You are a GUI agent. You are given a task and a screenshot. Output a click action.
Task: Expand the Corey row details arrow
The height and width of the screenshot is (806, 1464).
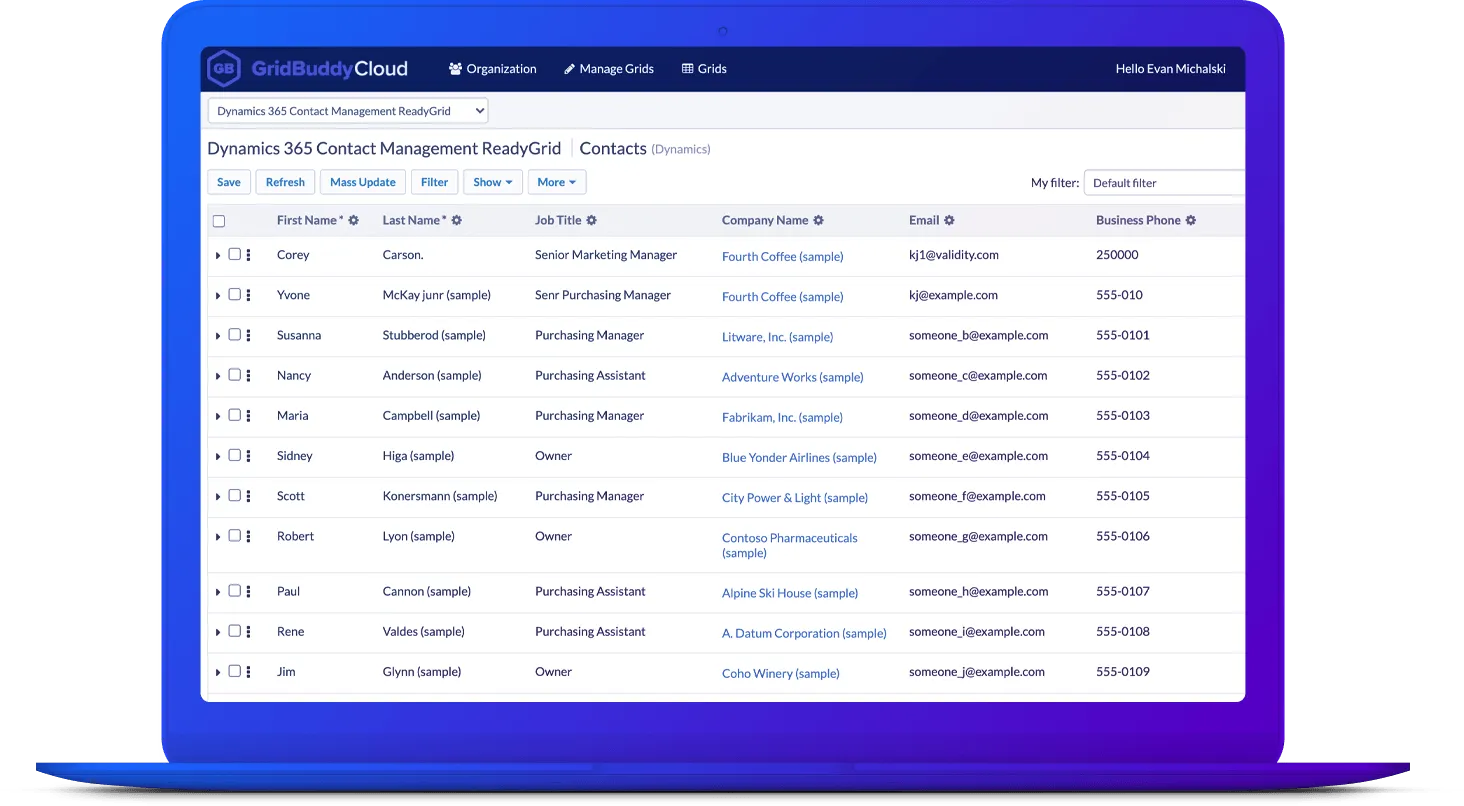click(x=218, y=256)
